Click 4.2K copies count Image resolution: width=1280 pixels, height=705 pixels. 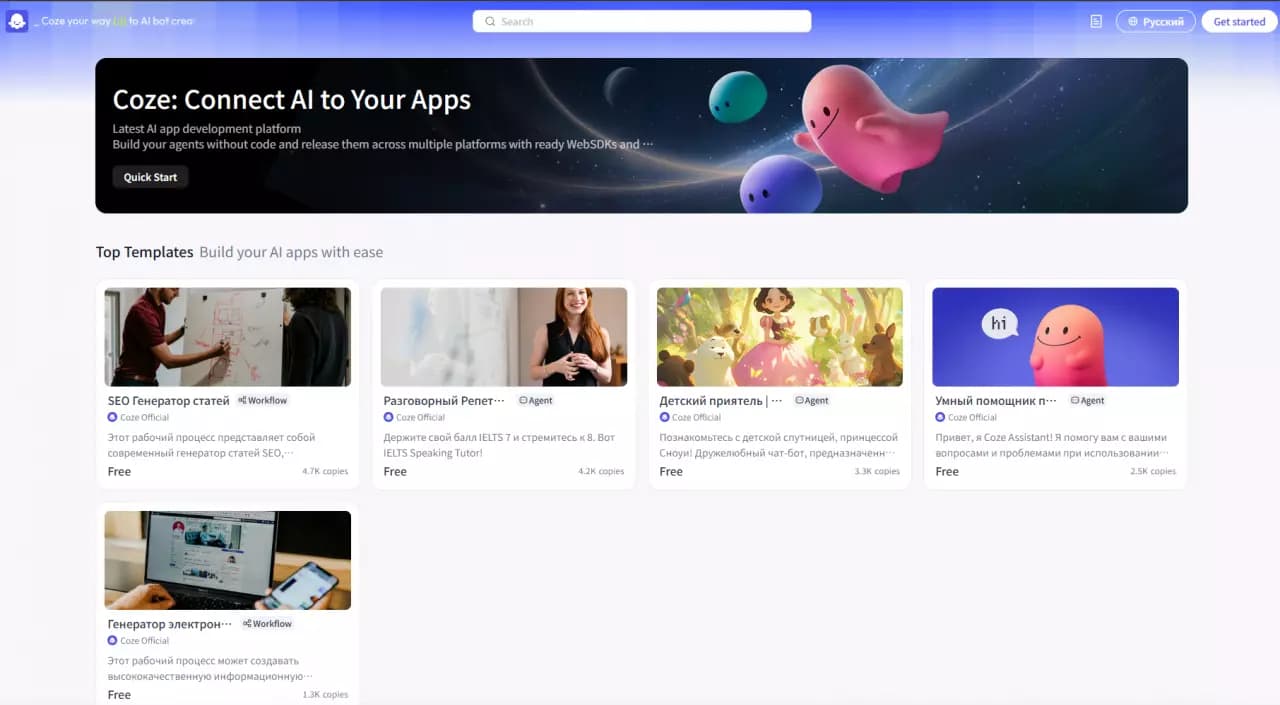pyautogui.click(x=601, y=471)
